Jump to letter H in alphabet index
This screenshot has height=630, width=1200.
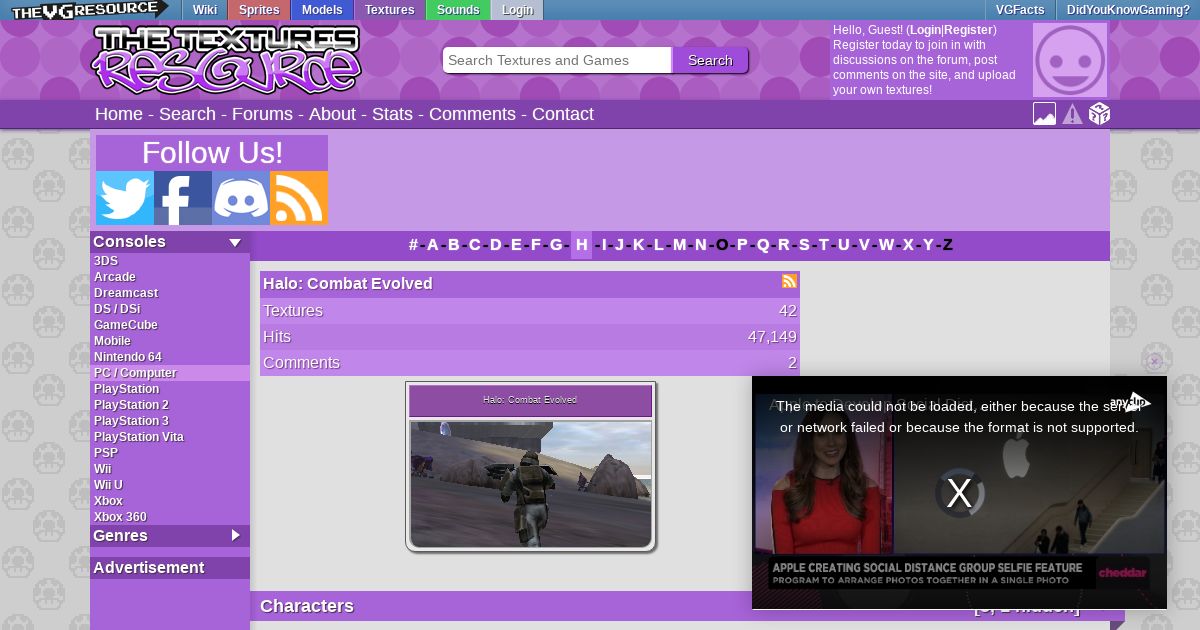(581, 245)
